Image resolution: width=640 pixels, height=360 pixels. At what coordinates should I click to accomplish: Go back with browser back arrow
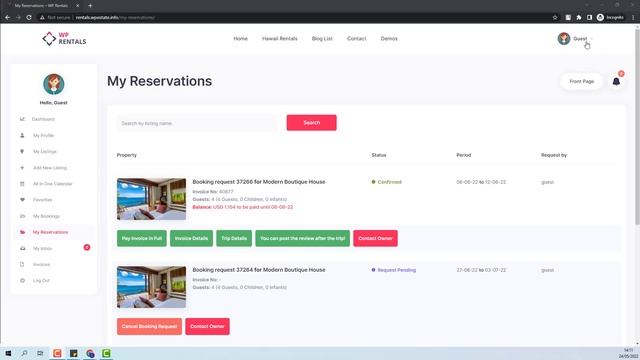pyautogui.click(x=7, y=18)
